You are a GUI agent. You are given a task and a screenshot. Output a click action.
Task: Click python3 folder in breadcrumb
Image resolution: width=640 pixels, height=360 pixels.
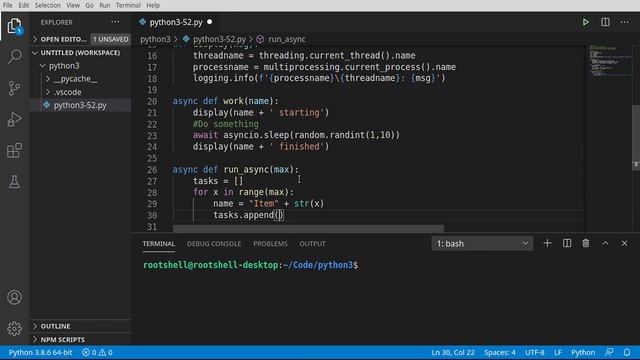[155, 39]
